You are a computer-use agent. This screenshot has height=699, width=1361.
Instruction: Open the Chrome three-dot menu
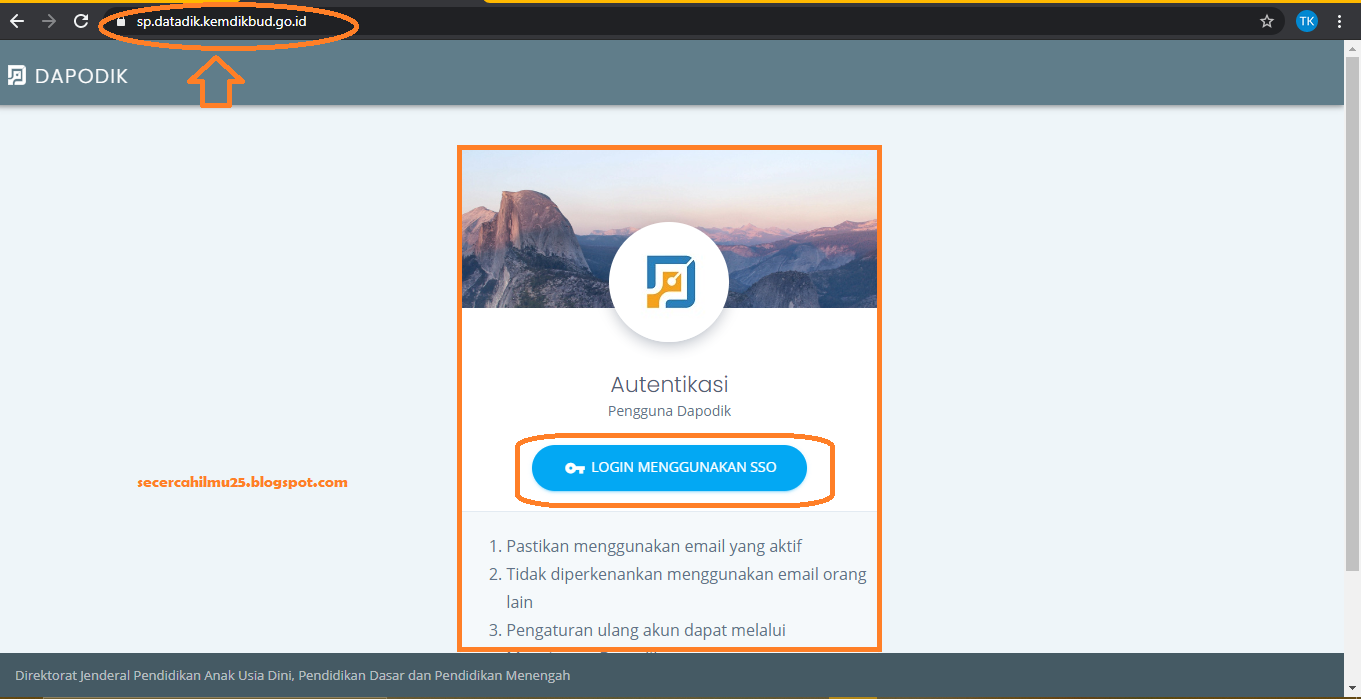point(1340,21)
